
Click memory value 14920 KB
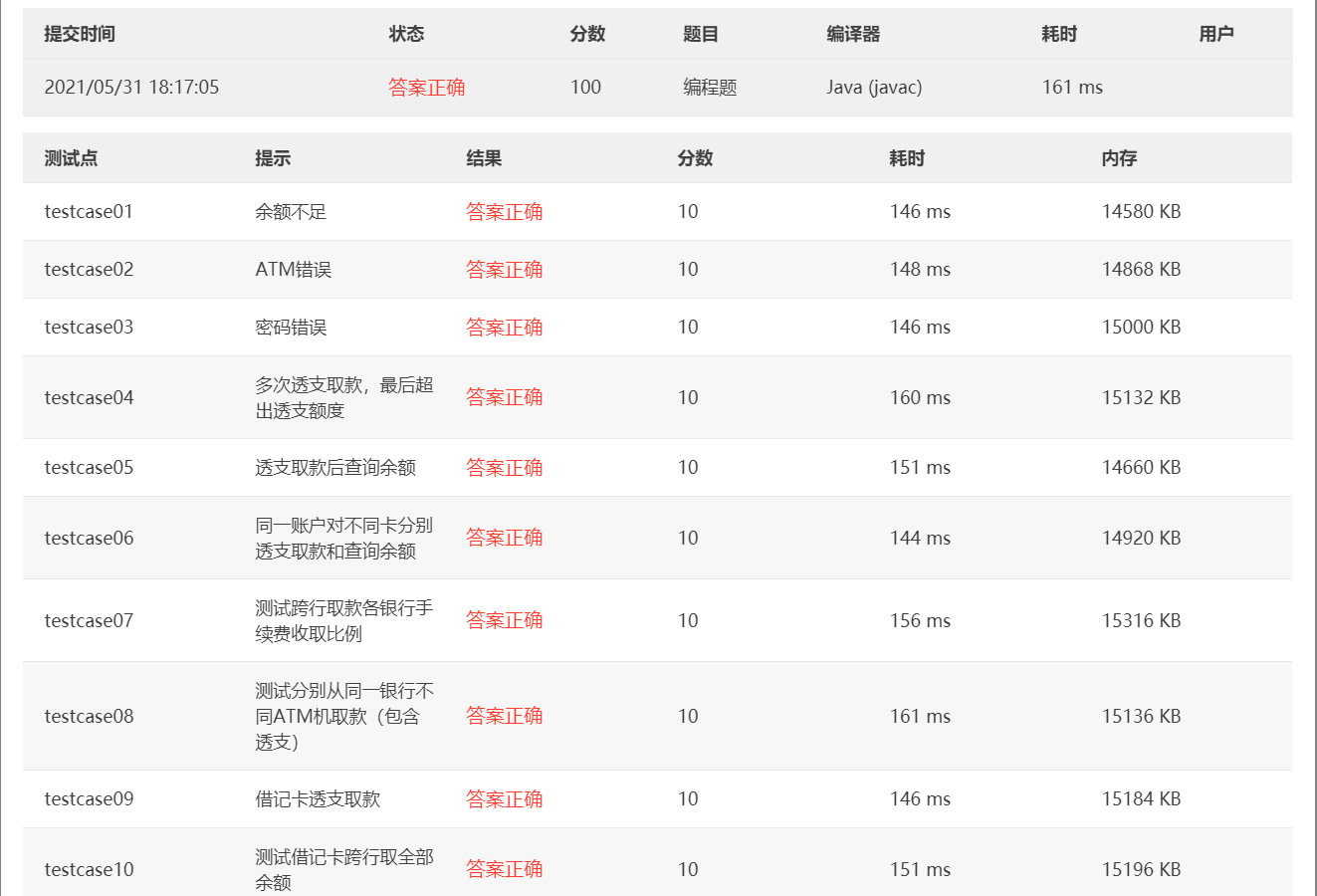(1141, 539)
